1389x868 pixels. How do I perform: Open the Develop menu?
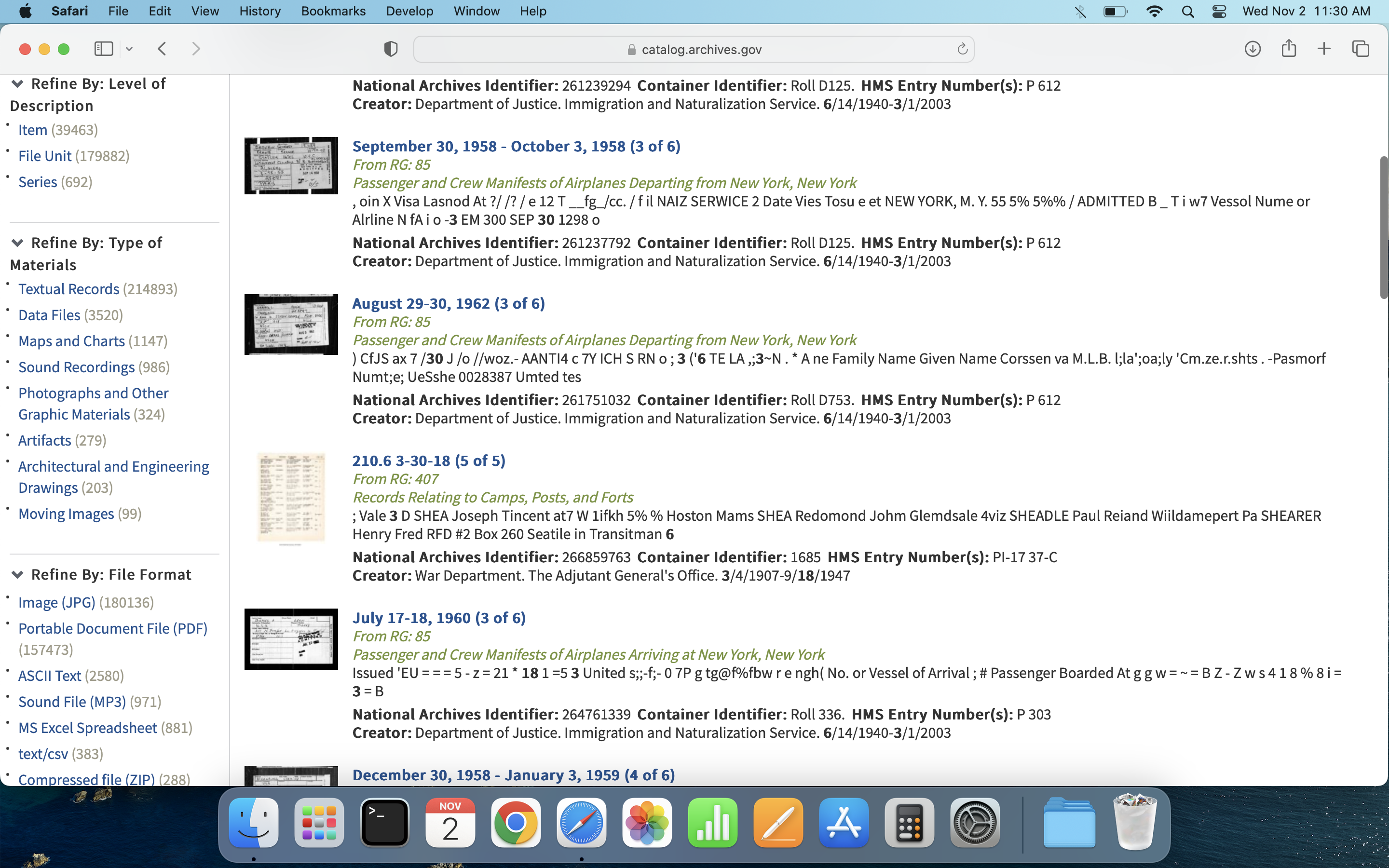pyautogui.click(x=409, y=12)
